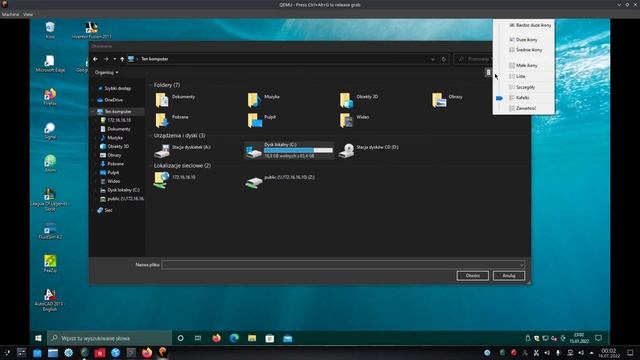Select Dysk lokalny (C:) in navigation tree
This screenshot has height=360, width=640.
point(120,190)
